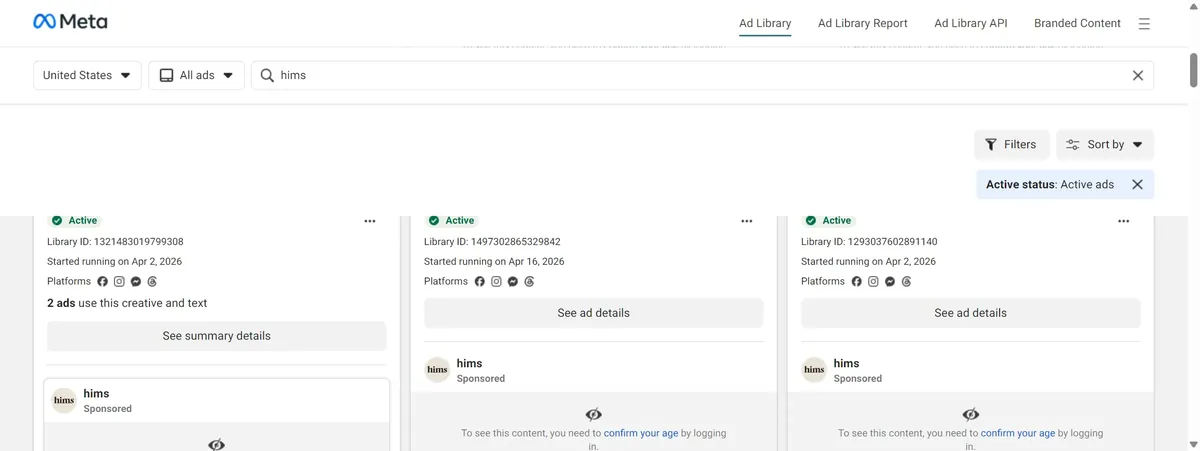
Task: Open options menu for ad 1293037602891140
Action: (x=1124, y=221)
